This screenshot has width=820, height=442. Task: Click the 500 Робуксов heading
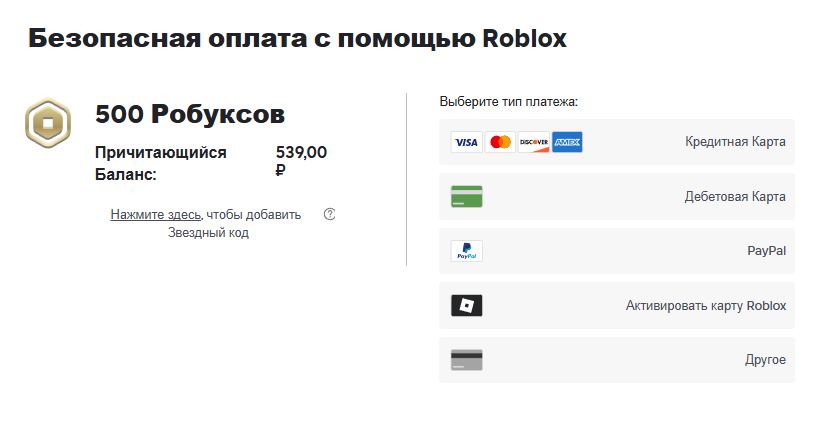point(190,114)
